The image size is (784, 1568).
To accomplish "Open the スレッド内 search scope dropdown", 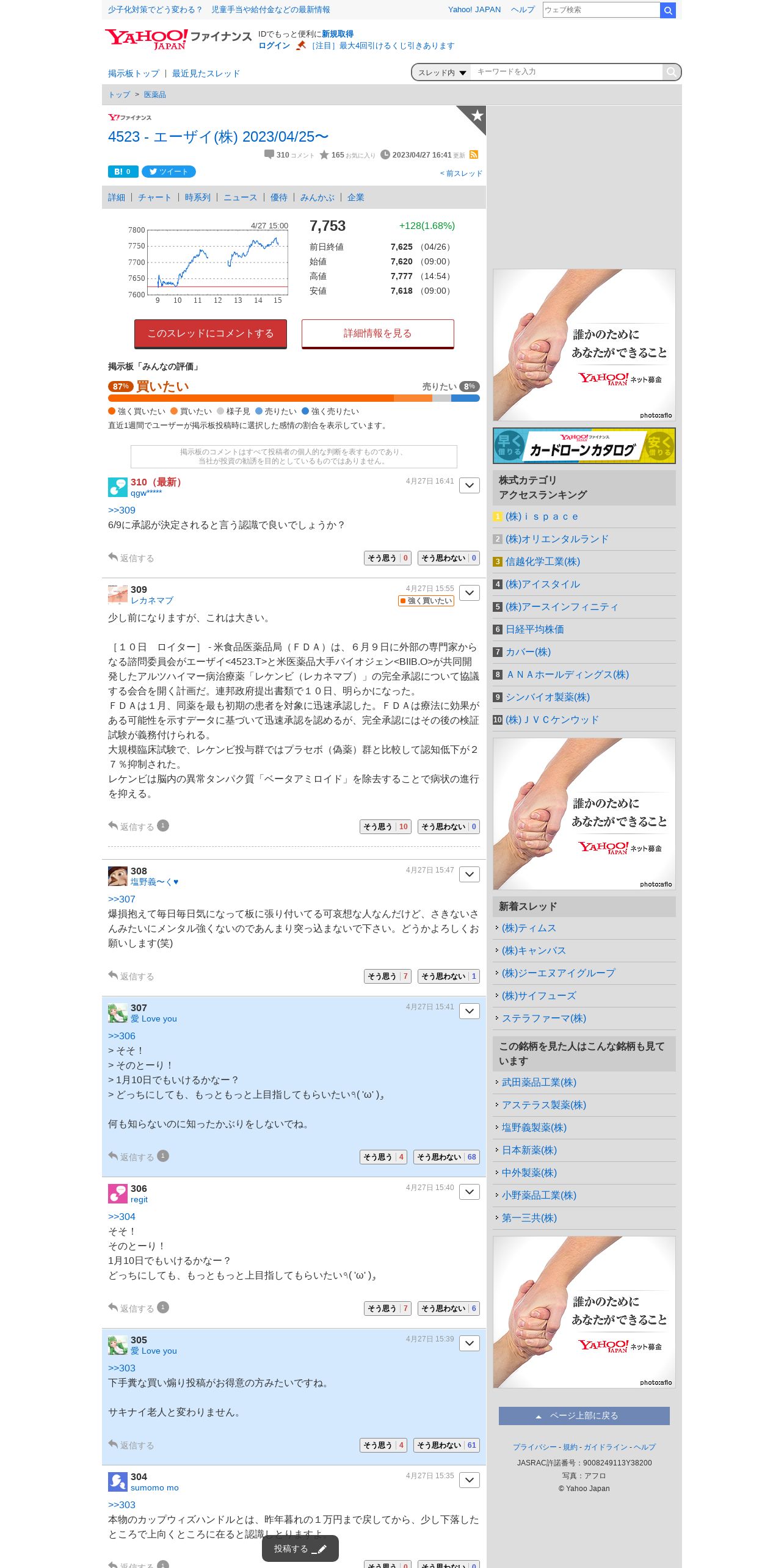I will pos(442,72).
